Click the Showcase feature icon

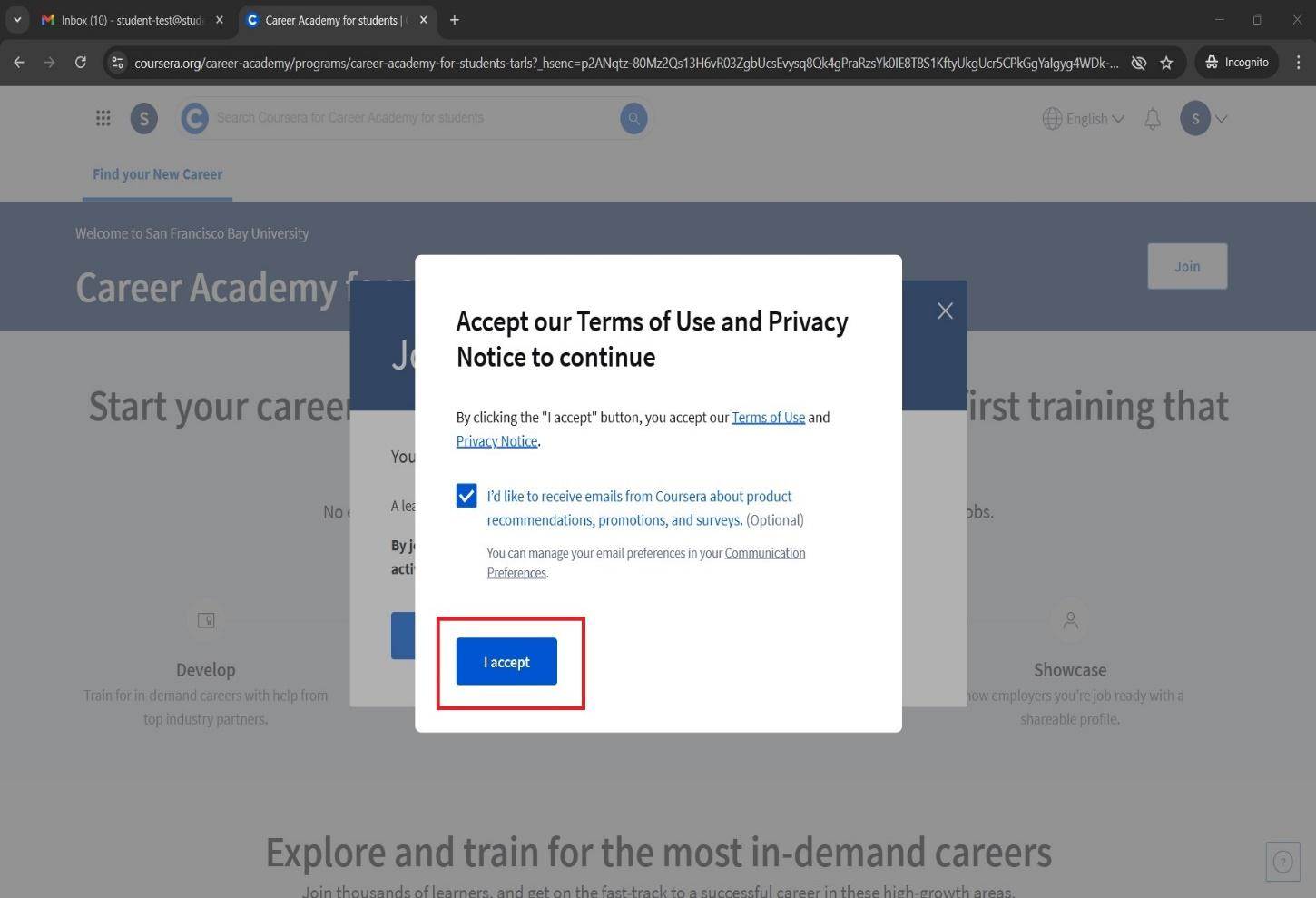[x=1071, y=620]
